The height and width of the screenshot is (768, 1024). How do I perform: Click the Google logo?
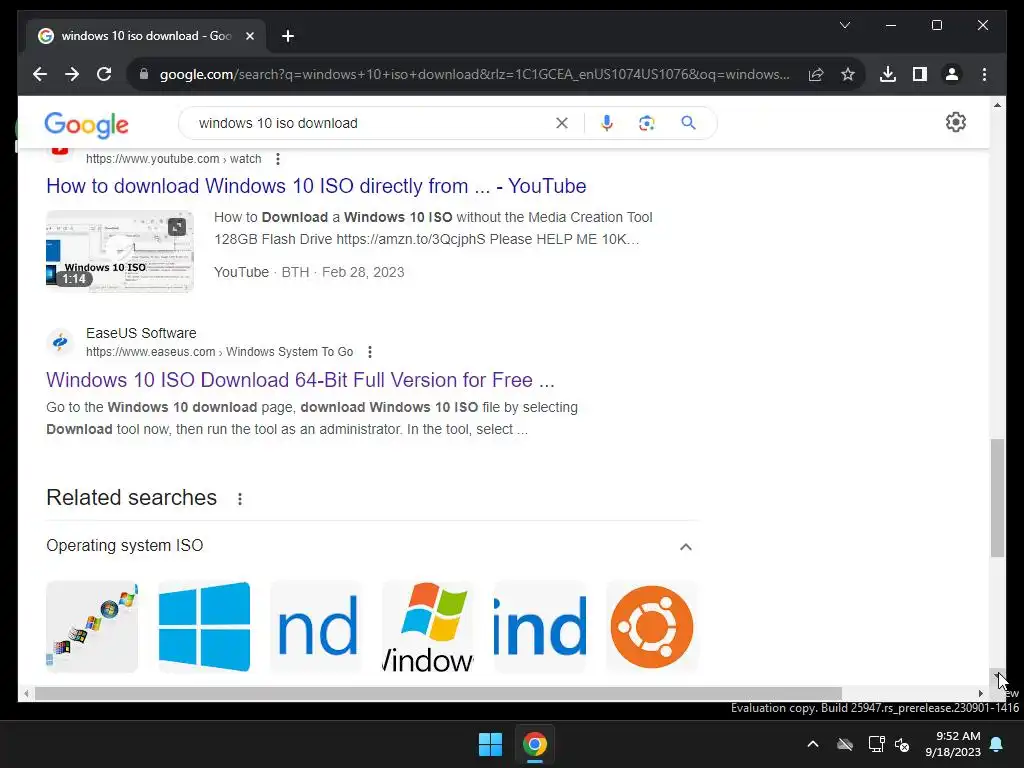click(x=86, y=124)
